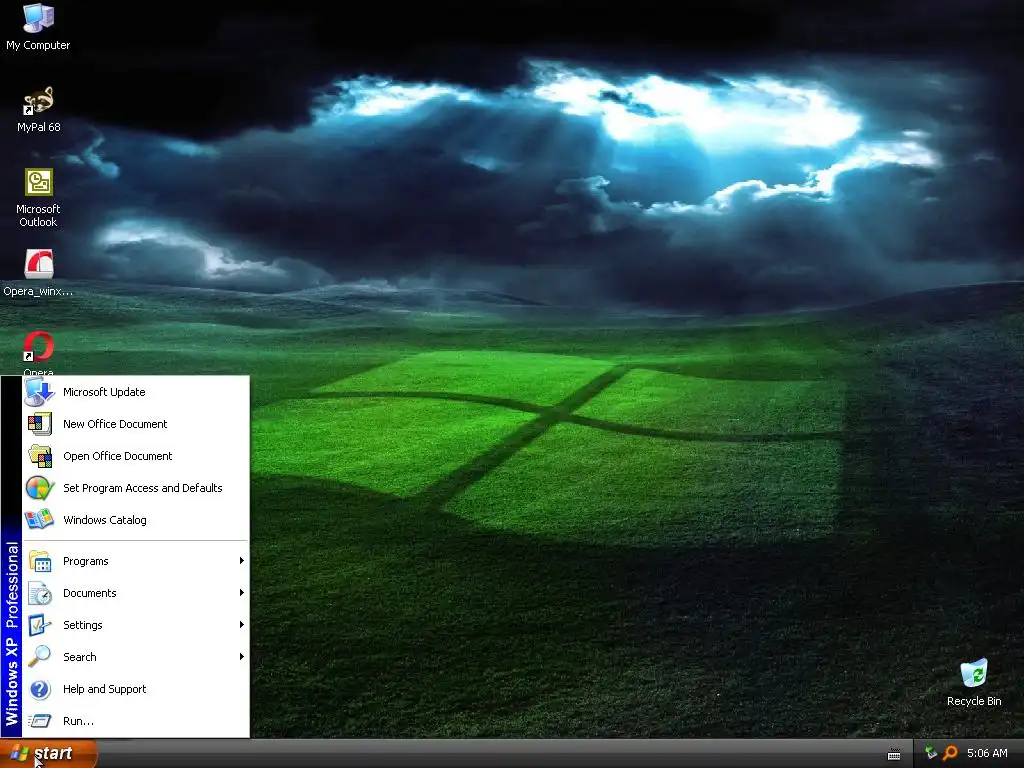Expand the Documents submenu
The height and width of the screenshot is (768, 1024).
click(x=136, y=593)
